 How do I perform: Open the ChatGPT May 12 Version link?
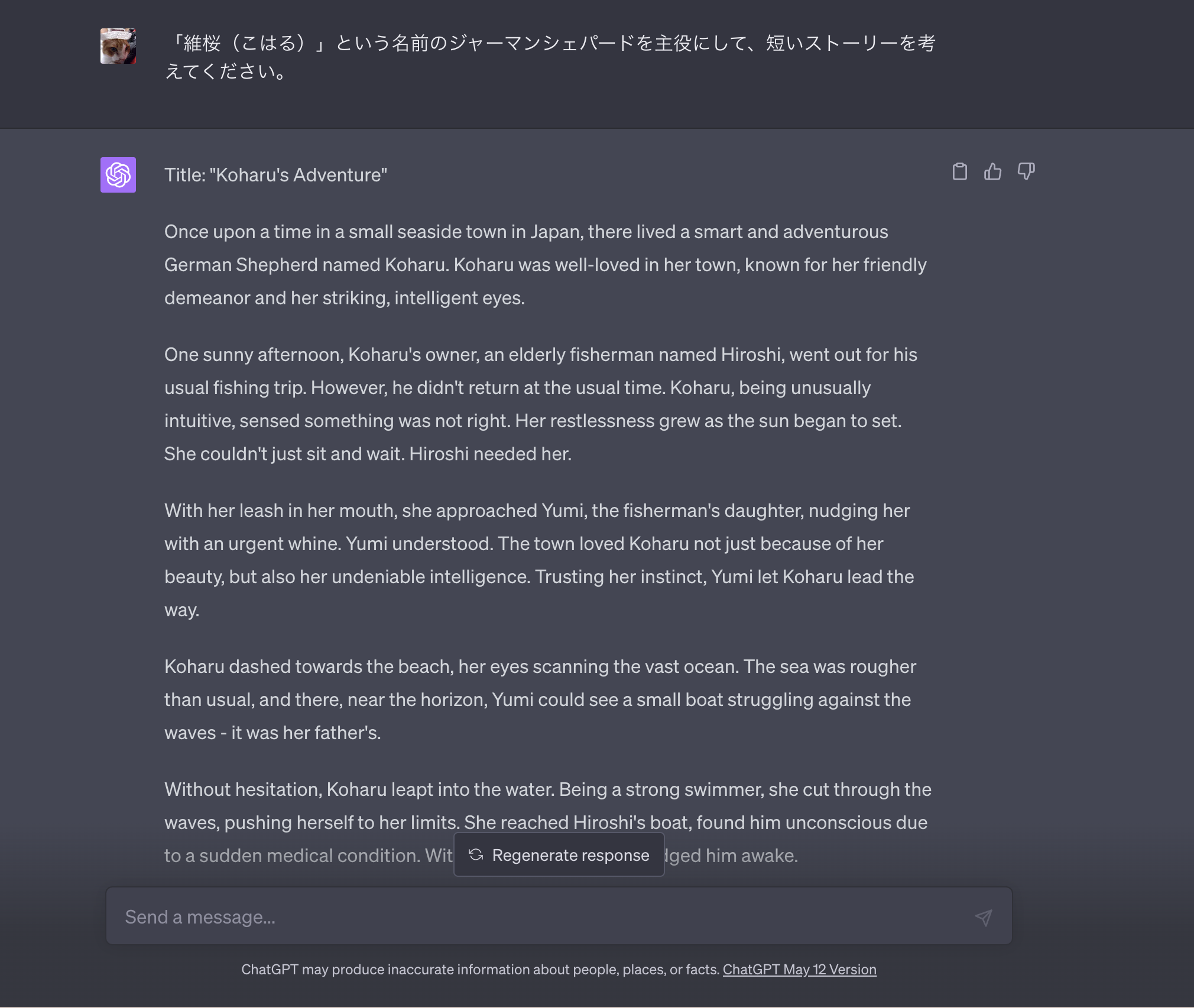point(799,970)
